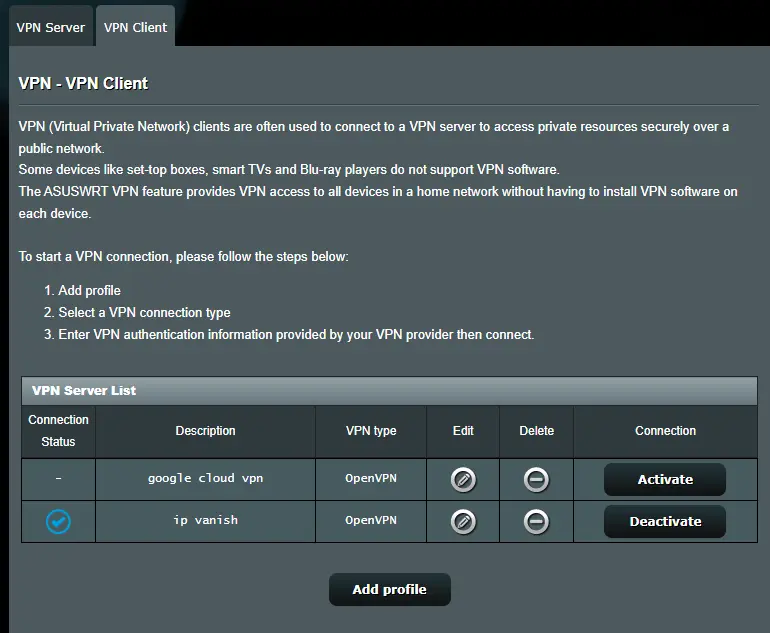Activate the google cloud vpn connection
The height and width of the screenshot is (633, 770).
pos(665,479)
